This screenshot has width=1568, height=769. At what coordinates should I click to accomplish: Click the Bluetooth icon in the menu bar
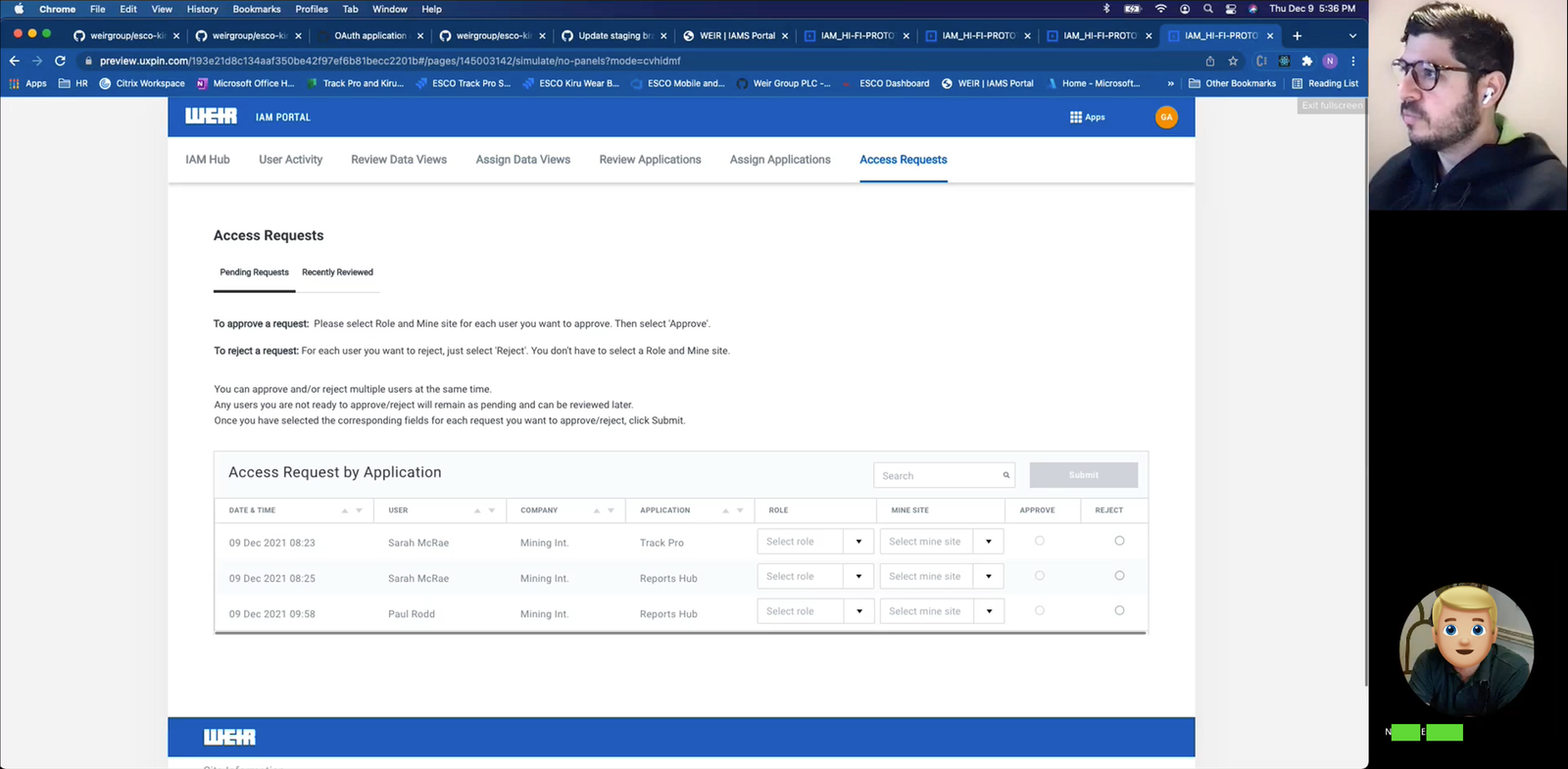(x=1106, y=9)
